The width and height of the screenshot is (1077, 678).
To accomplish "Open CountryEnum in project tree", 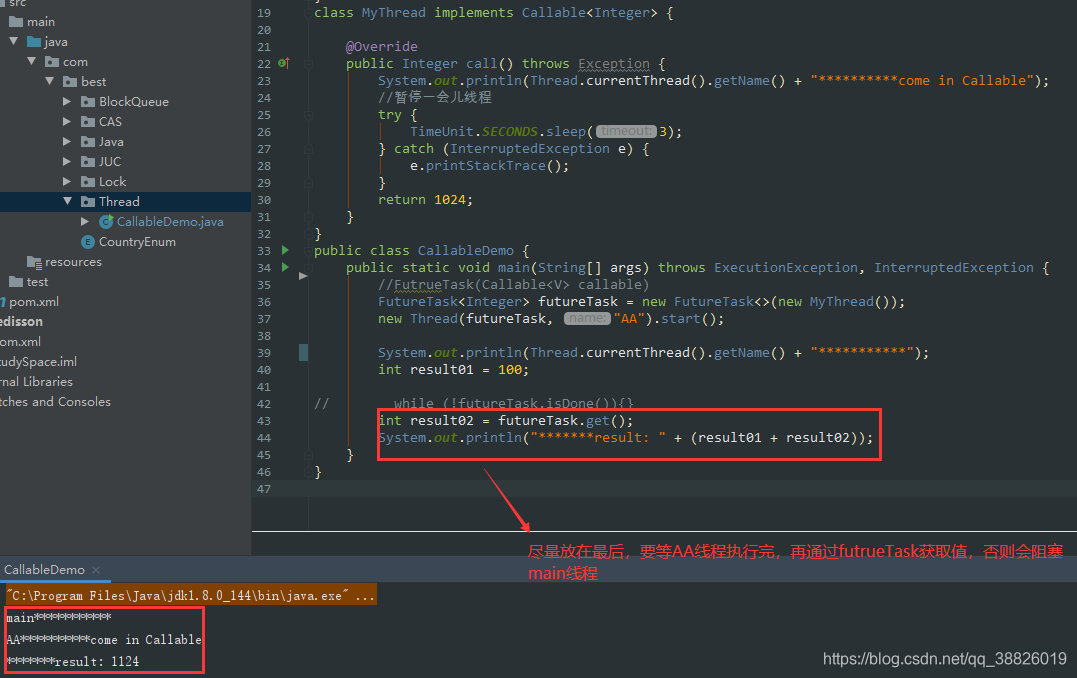I will click(137, 242).
